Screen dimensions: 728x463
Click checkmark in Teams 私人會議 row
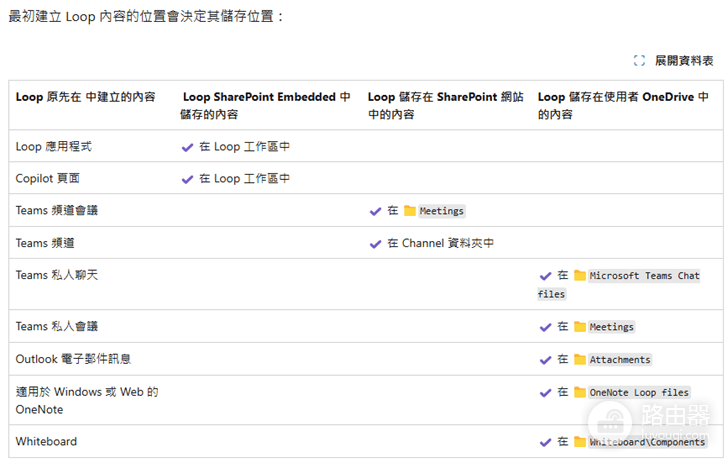(545, 327)
